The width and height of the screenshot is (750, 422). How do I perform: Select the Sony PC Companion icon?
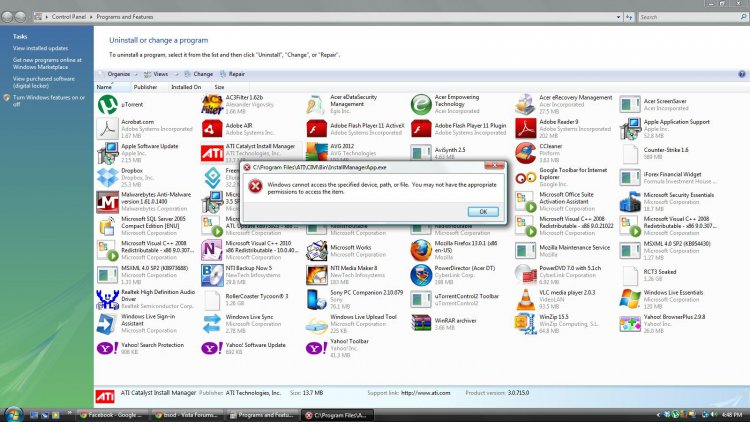[316, 300]
